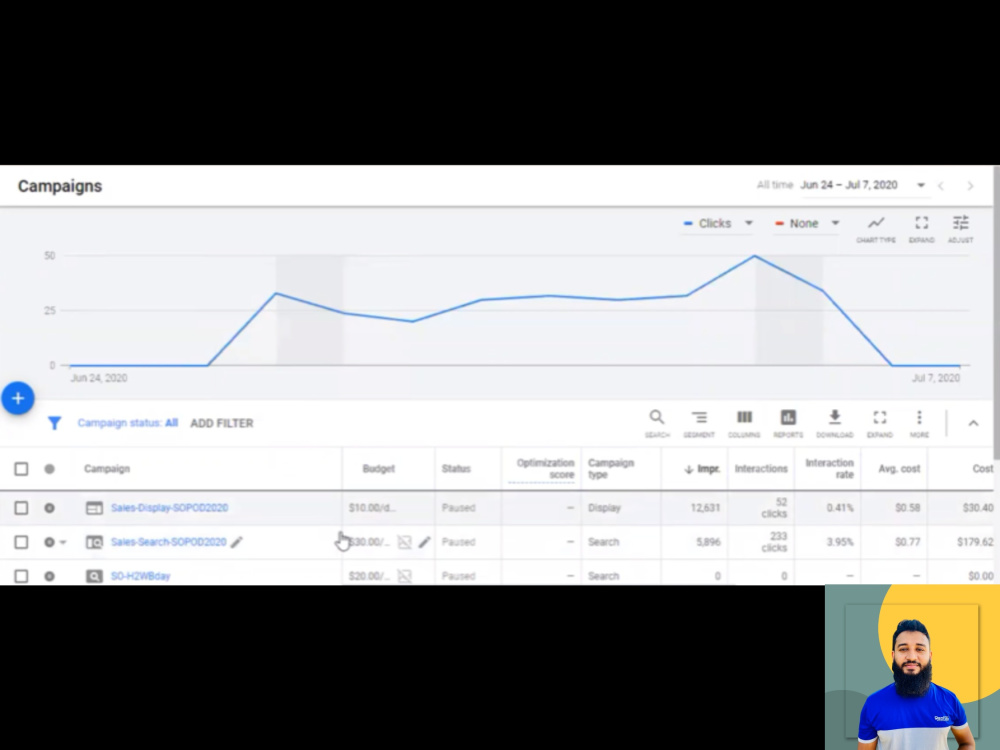Open the None metric dropdown
Viewport: 1000px width, 750px height.
pos(806,223)
